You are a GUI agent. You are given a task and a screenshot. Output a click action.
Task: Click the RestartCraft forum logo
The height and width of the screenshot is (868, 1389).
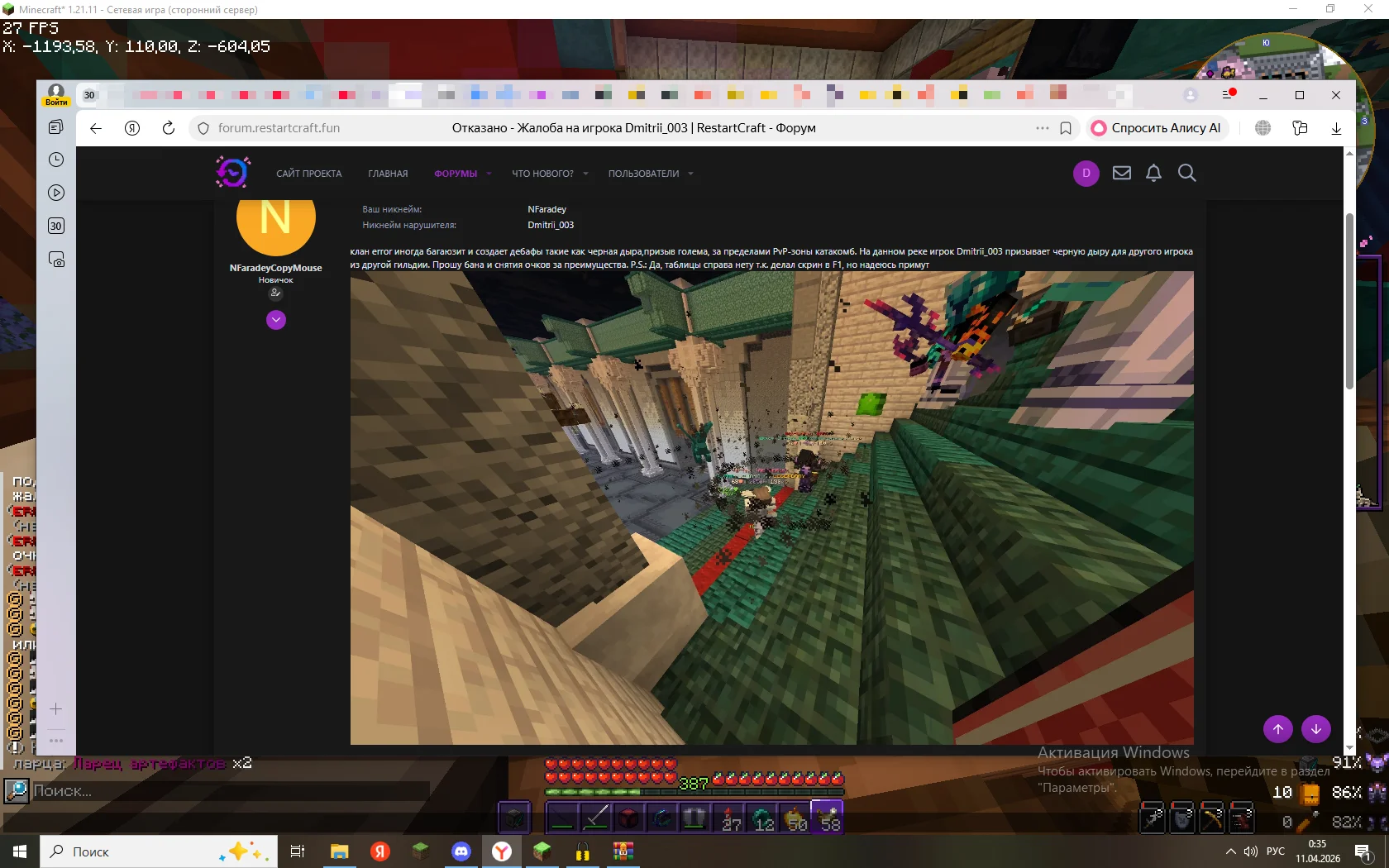point(232,172)
